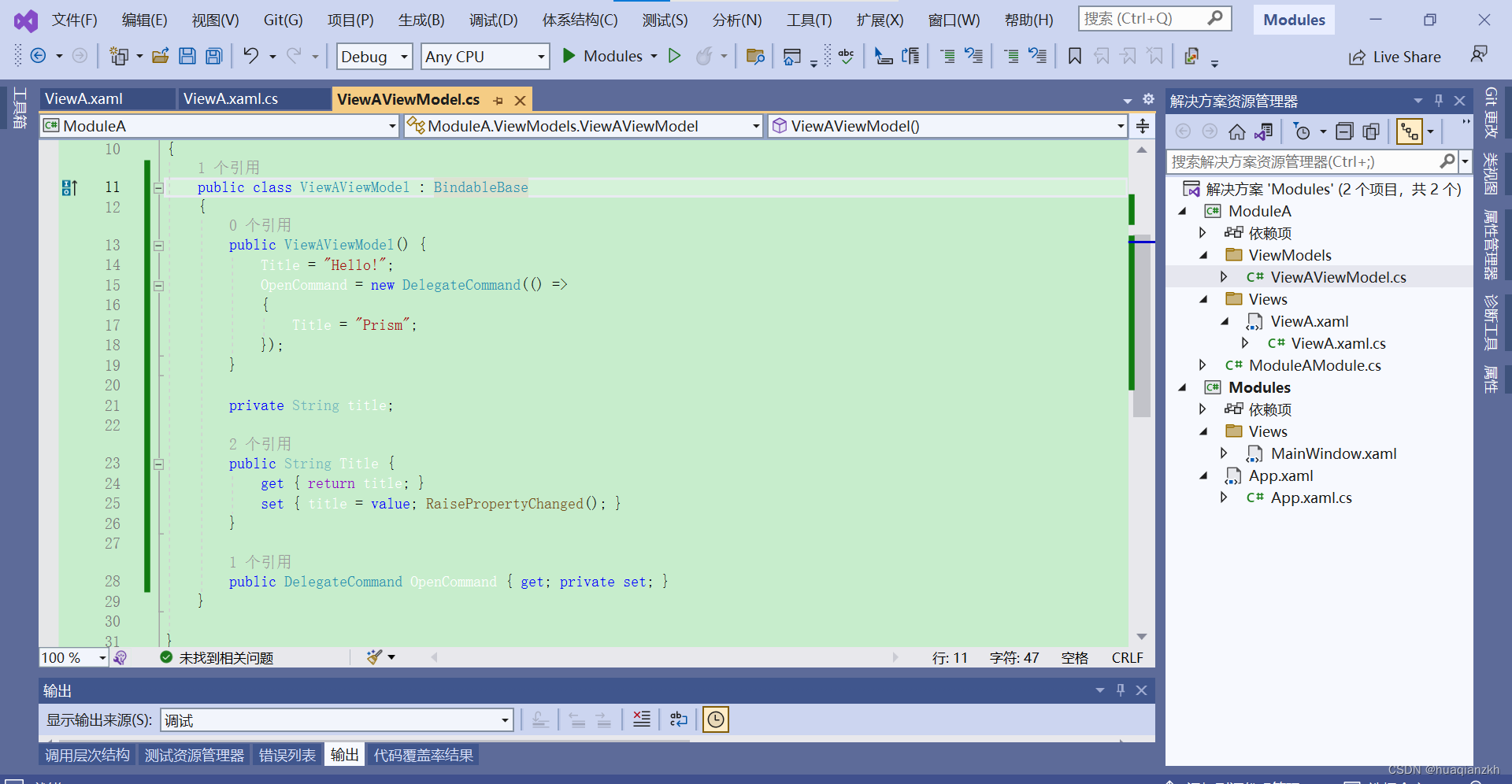This screenshot has width=1512, height=784.
Task: Sync Solution Explorer with active document
Action: [1265, 131]
